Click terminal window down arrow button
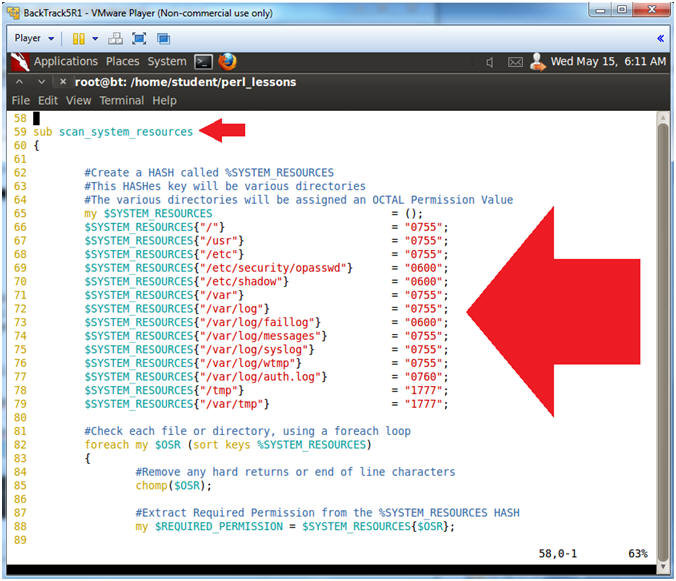Viewport: 676px width, 581px height. pyautogui.click(x=41, y=81)
